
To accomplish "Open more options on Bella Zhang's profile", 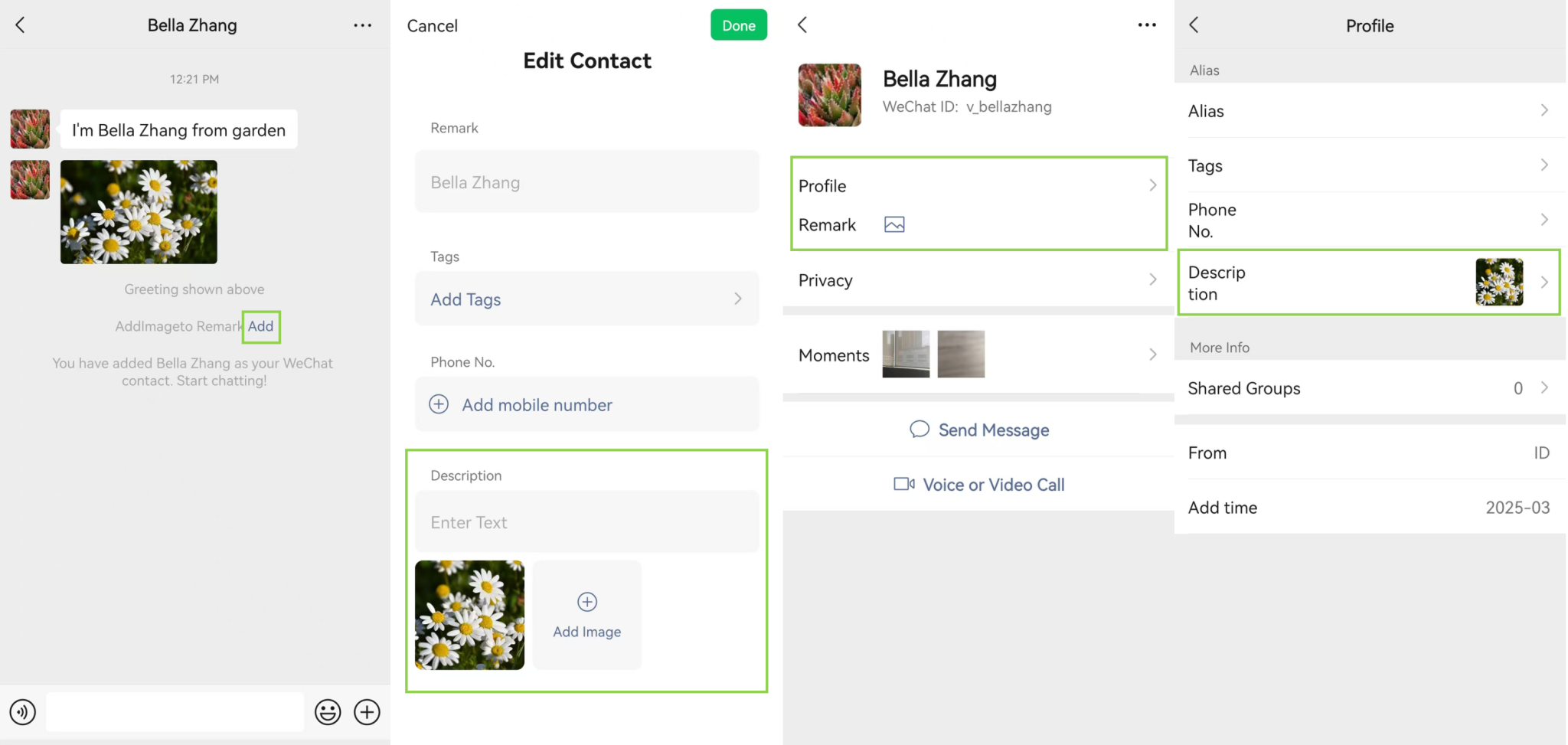I will [x=1146, y=25].
